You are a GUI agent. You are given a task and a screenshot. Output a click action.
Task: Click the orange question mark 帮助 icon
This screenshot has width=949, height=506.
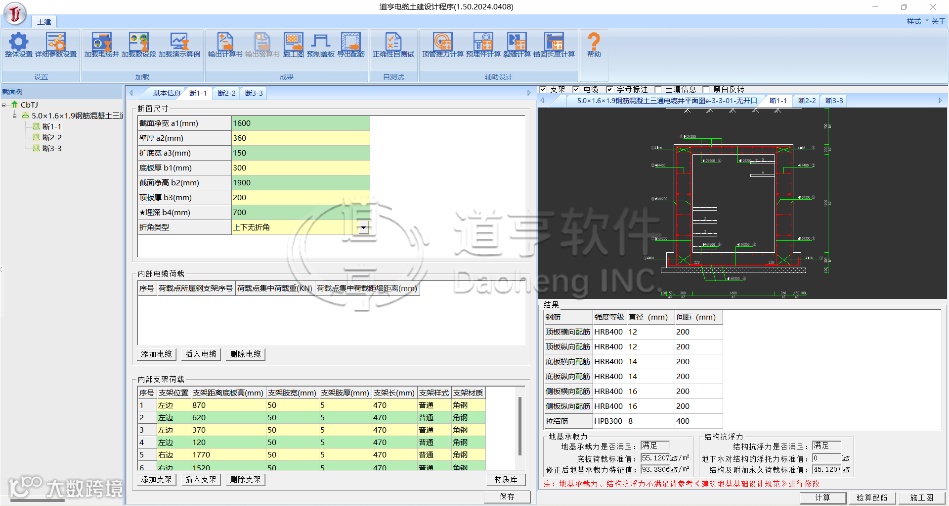click(x=594, y=45)
